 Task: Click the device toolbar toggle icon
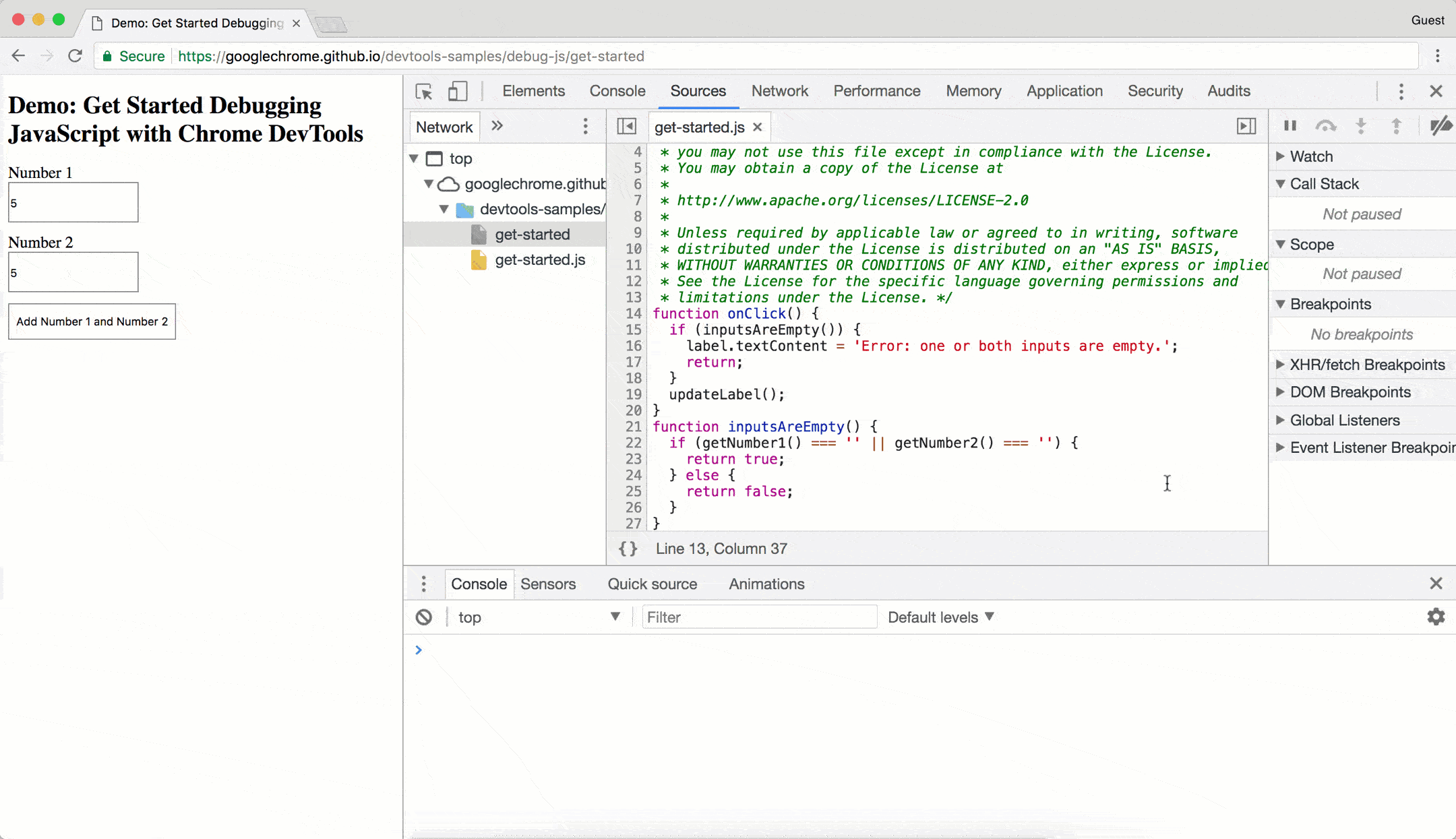[456, 91]
